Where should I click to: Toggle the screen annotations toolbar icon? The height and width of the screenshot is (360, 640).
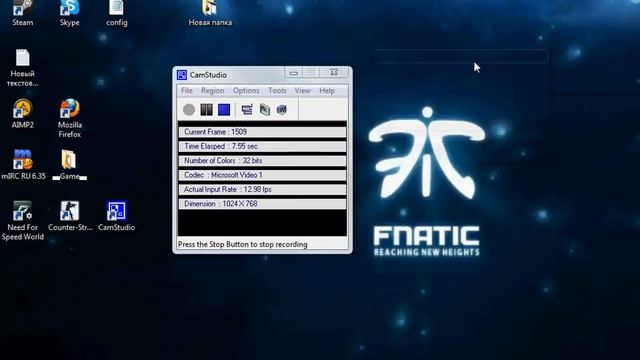pos(247,109)
